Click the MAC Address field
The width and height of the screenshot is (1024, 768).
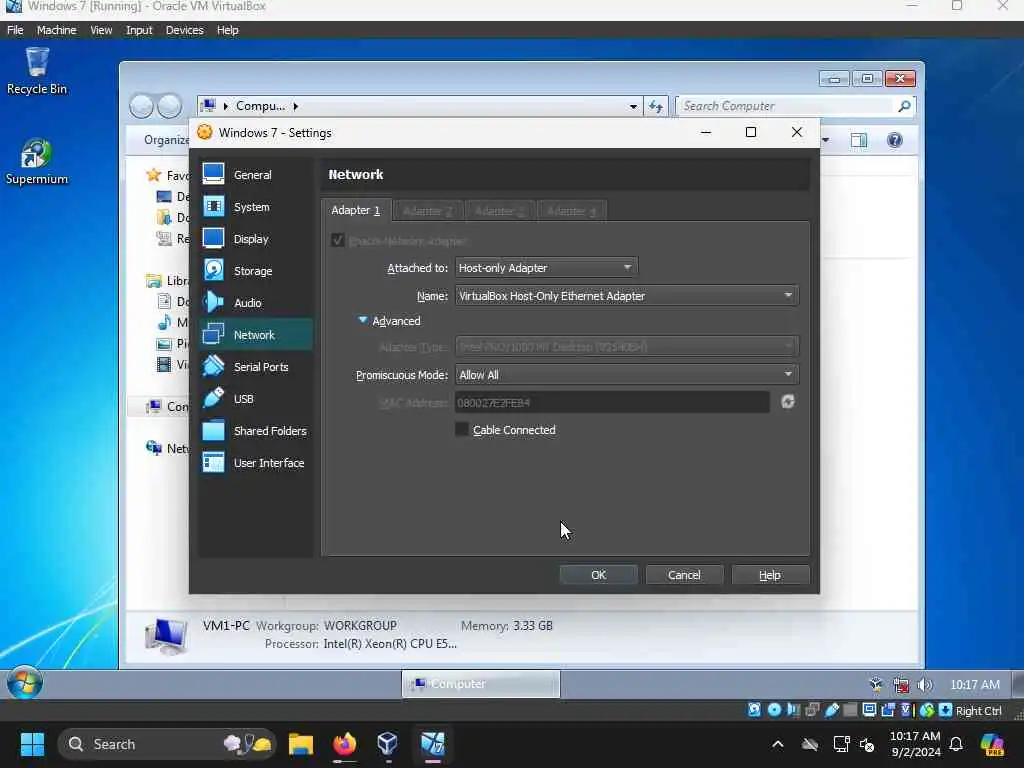point(612,402)
